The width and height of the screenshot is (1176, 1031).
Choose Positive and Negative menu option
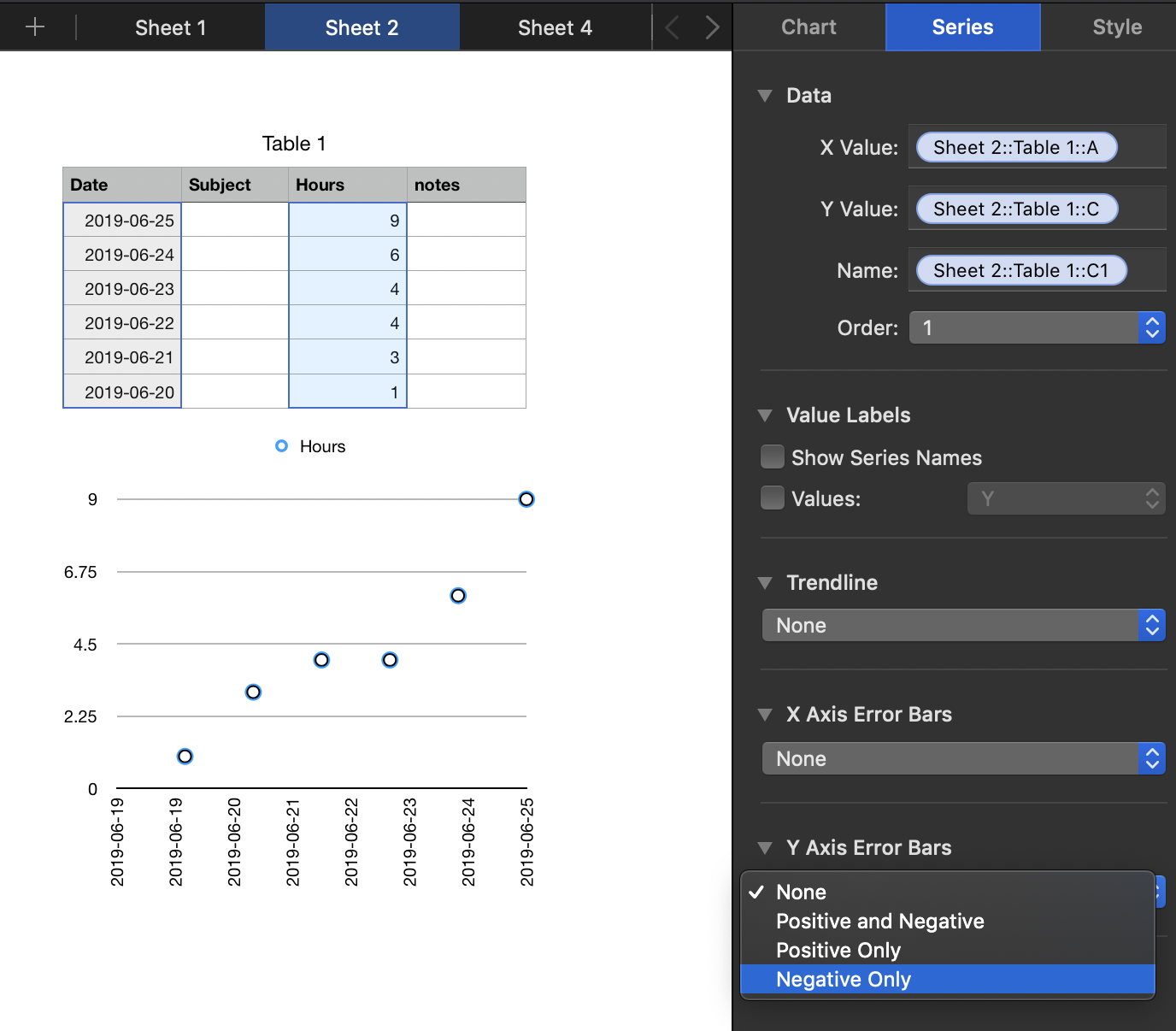pyautogui.click(x=879, y=922)
